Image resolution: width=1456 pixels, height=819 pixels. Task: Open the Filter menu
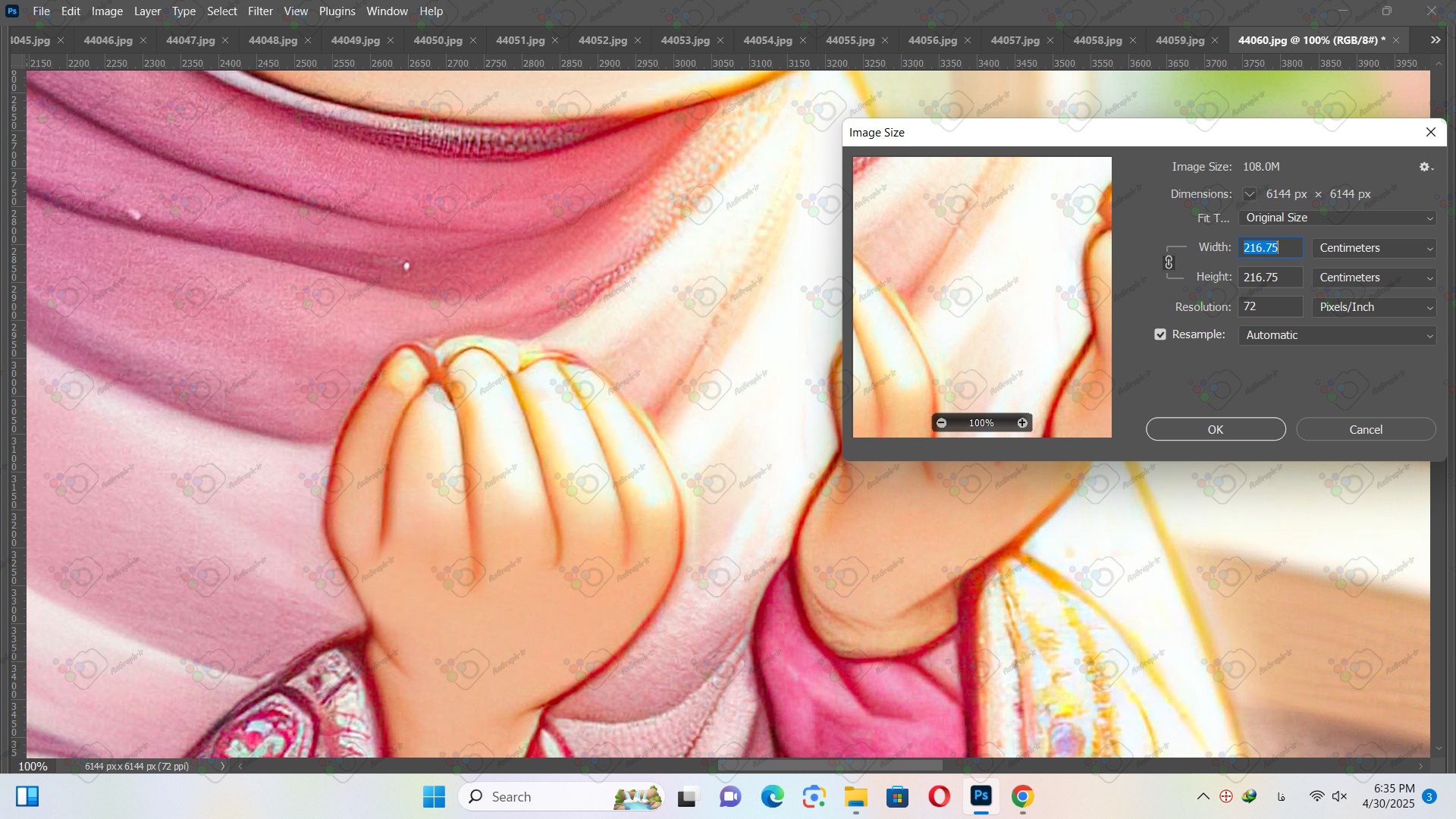click(x=259, y=11)
